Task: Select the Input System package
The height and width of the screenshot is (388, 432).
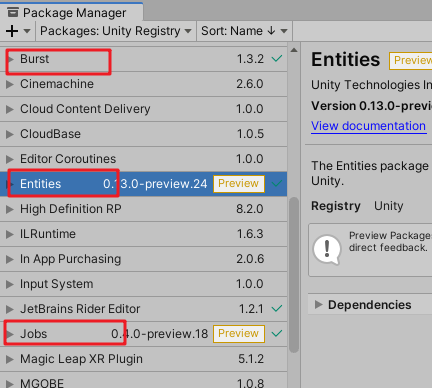Action: click(x=143, y=284)
